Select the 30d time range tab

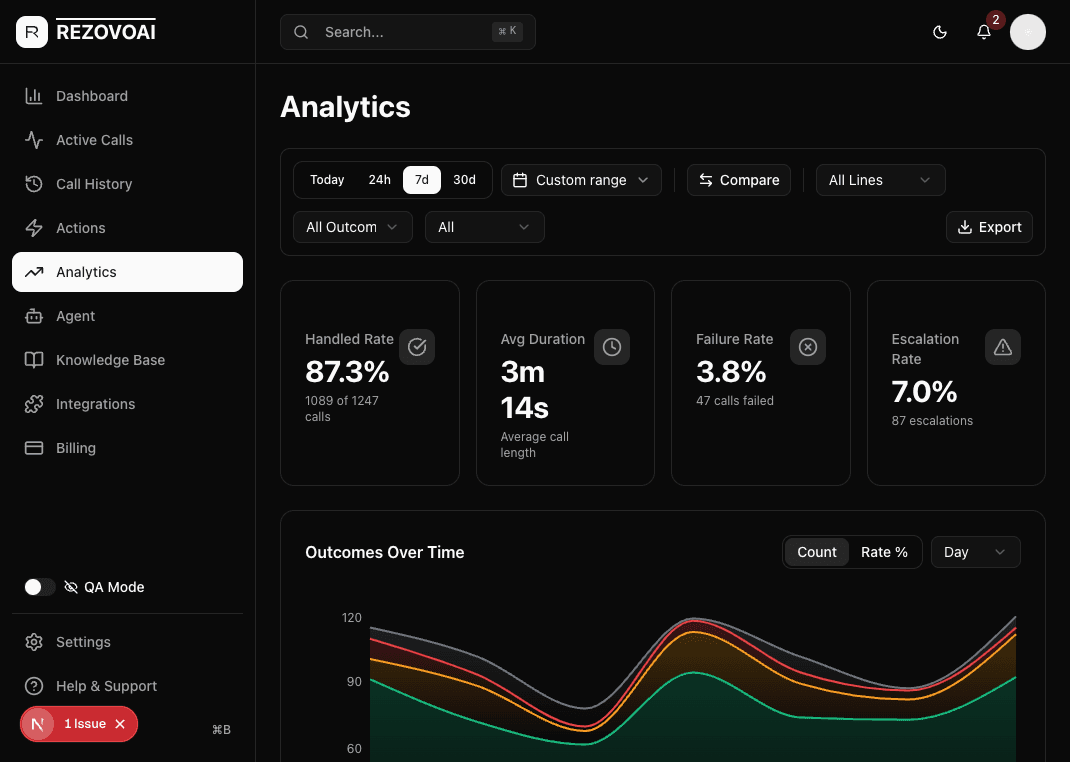pyautogui.click(x=464, y=180)
